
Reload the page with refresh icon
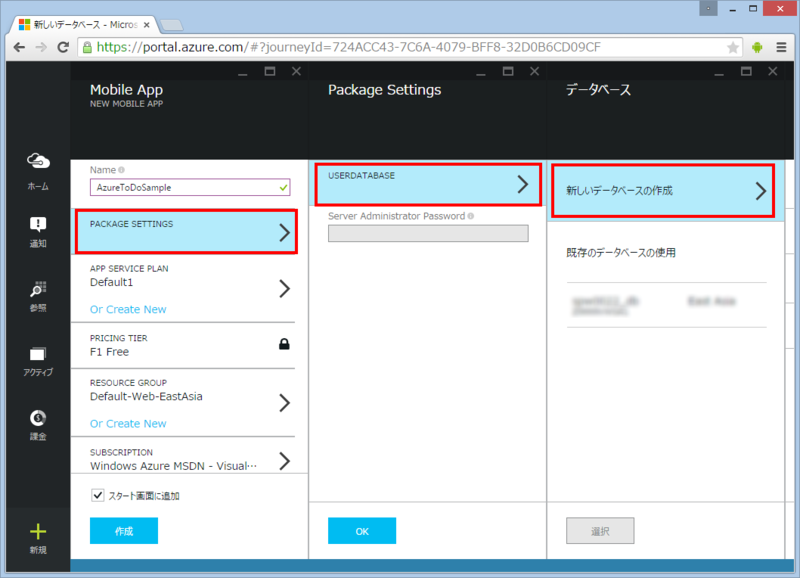(63, 47)
